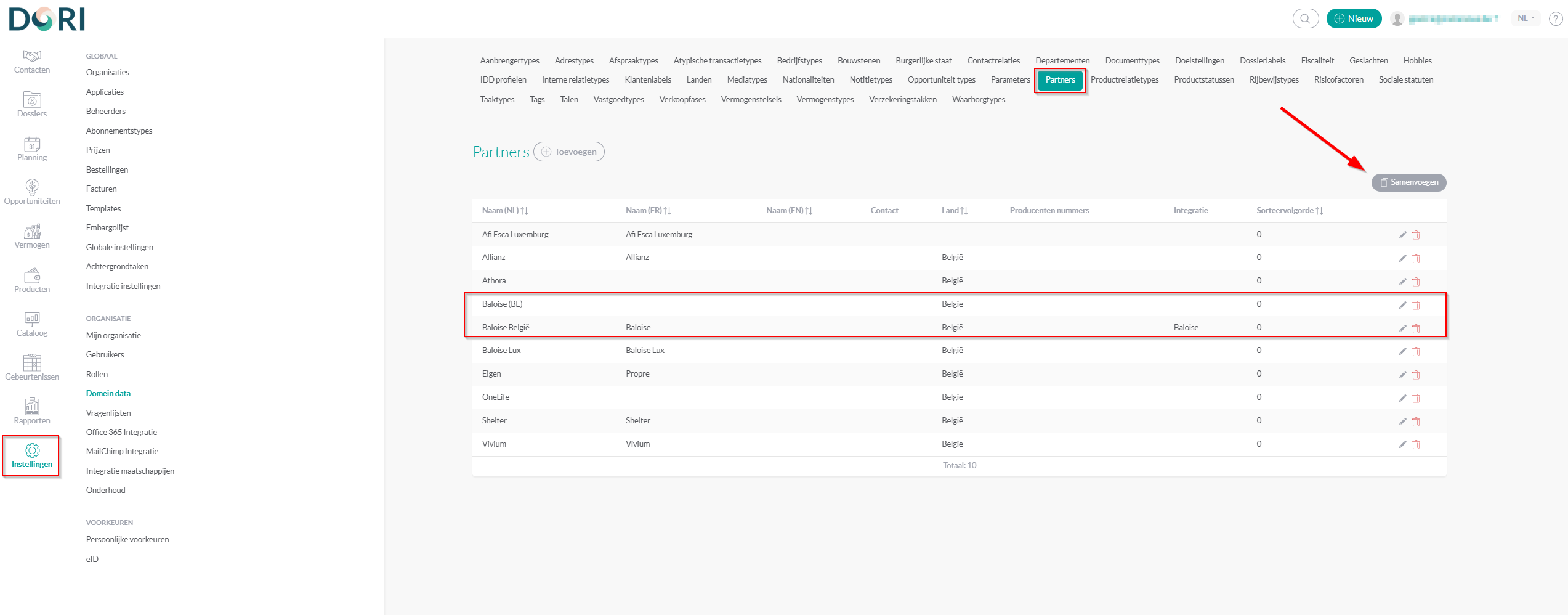Delete the Baloise Lux partner

[1416, 351]
